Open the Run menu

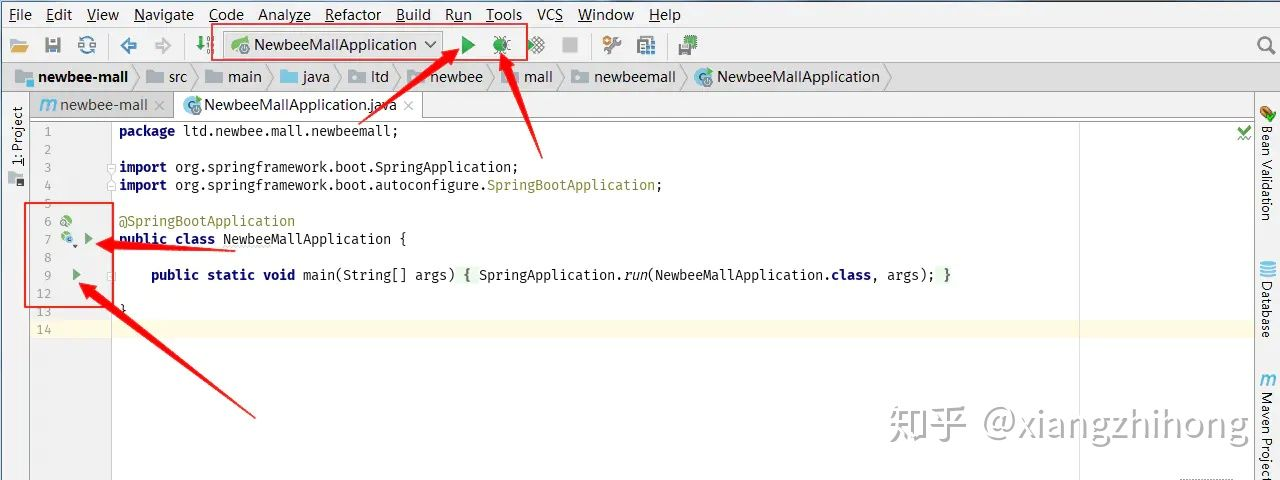point(458,15)
